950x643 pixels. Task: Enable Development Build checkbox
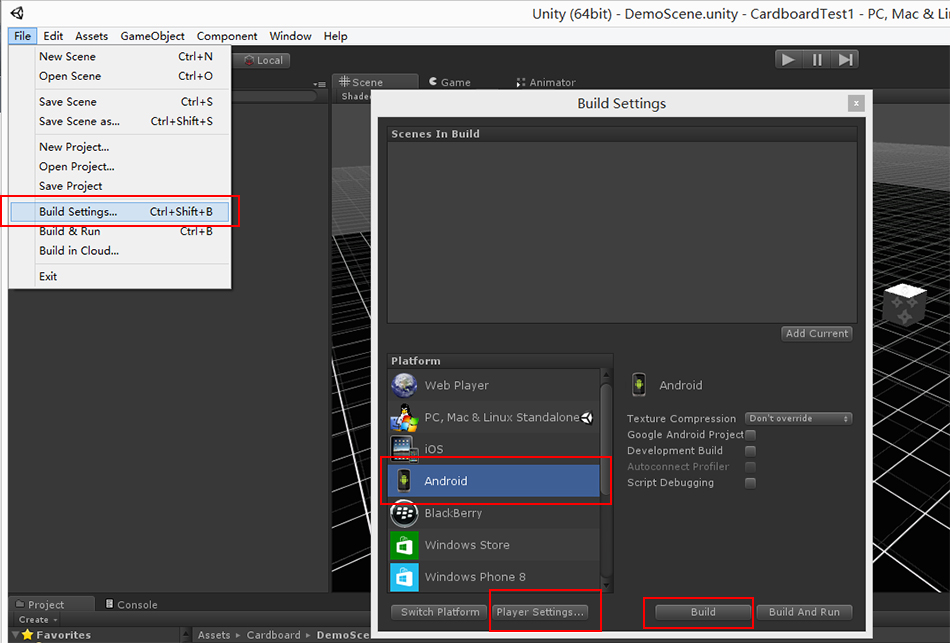(750, 451)
